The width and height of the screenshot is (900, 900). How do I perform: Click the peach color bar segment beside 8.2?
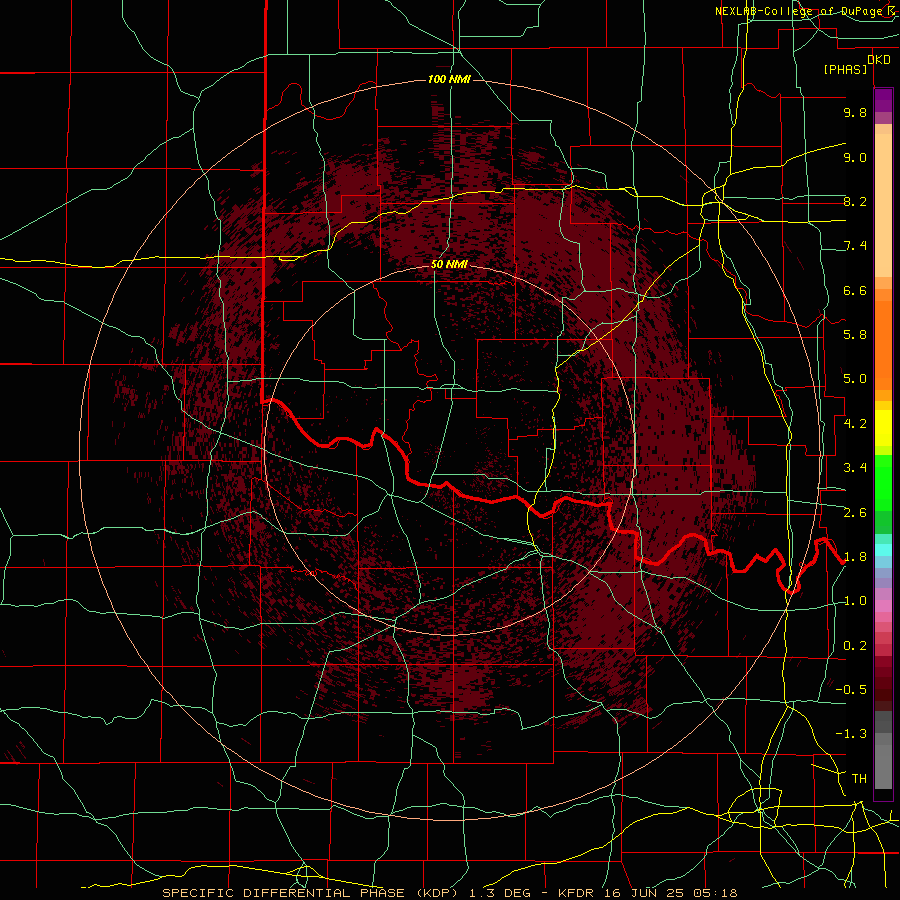pos(883,205)
